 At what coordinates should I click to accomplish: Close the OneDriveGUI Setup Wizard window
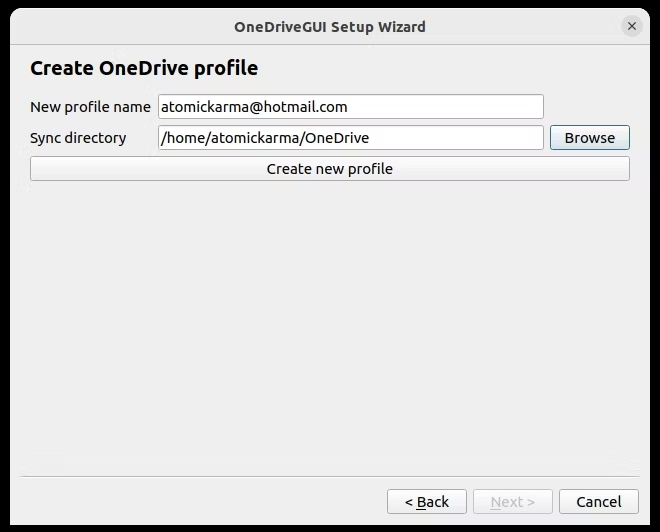pyautogui.click(x=631, y=26)
